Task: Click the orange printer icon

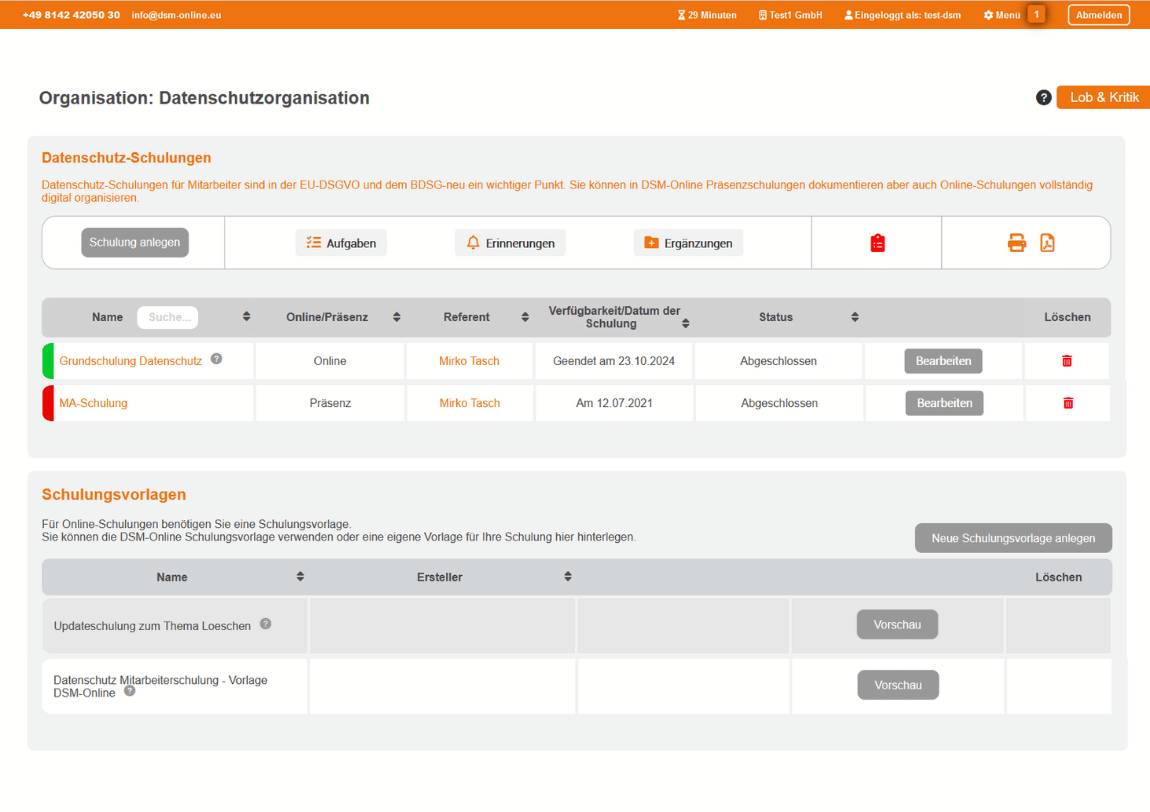Action: pyautogui.click(x=1016, y=243)
